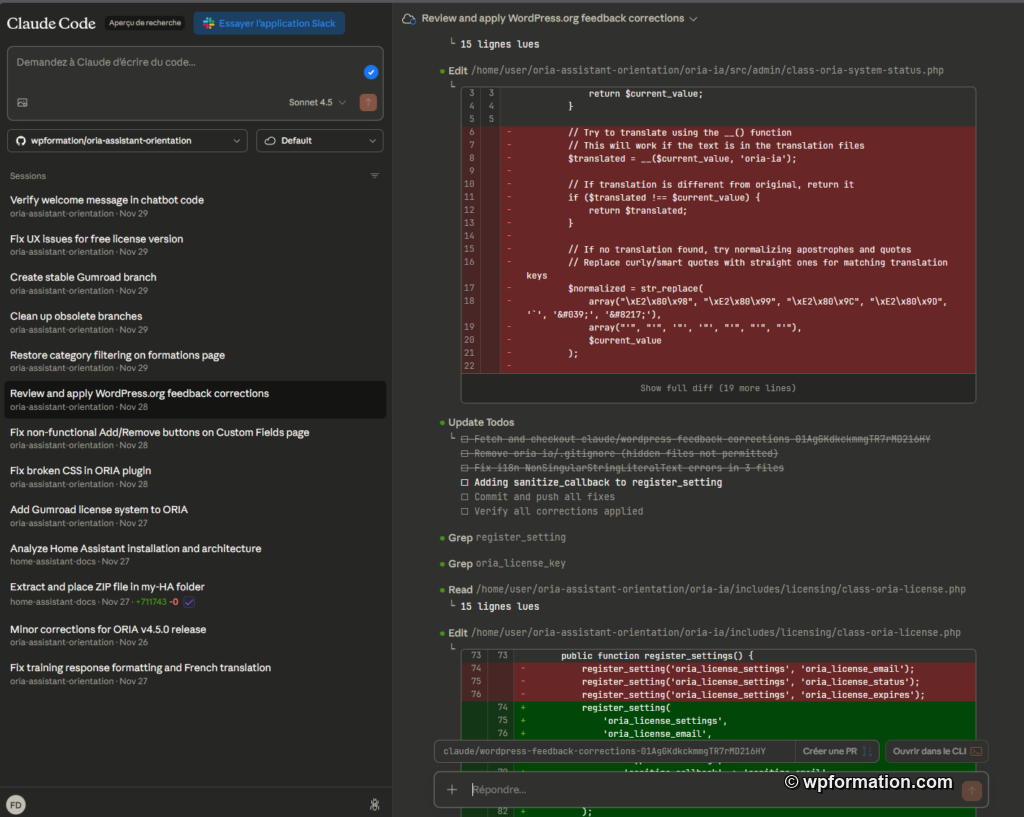Click Essayer l'application Slack button
The height and width of the screenshot is (817, 1024).
click(x=269, y=24)
